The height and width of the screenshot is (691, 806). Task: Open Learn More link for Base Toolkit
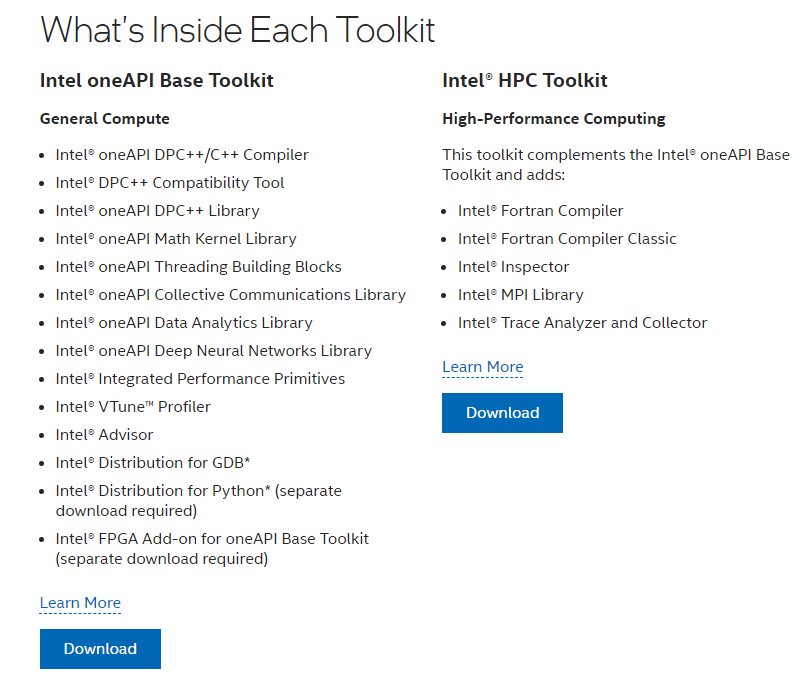80,603
